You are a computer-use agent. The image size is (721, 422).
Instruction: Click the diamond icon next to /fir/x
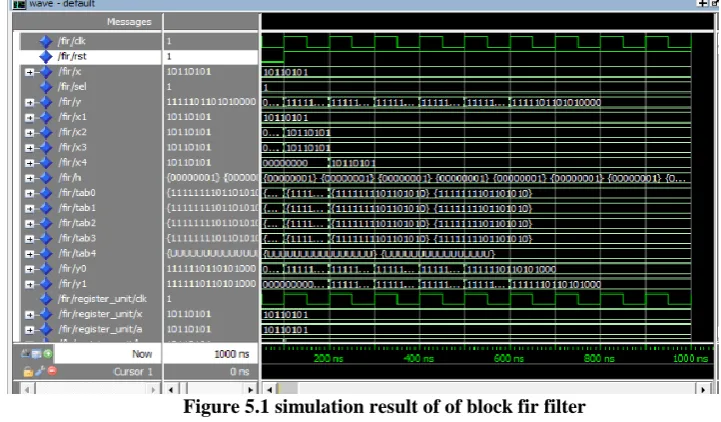[x=46, y=72]
